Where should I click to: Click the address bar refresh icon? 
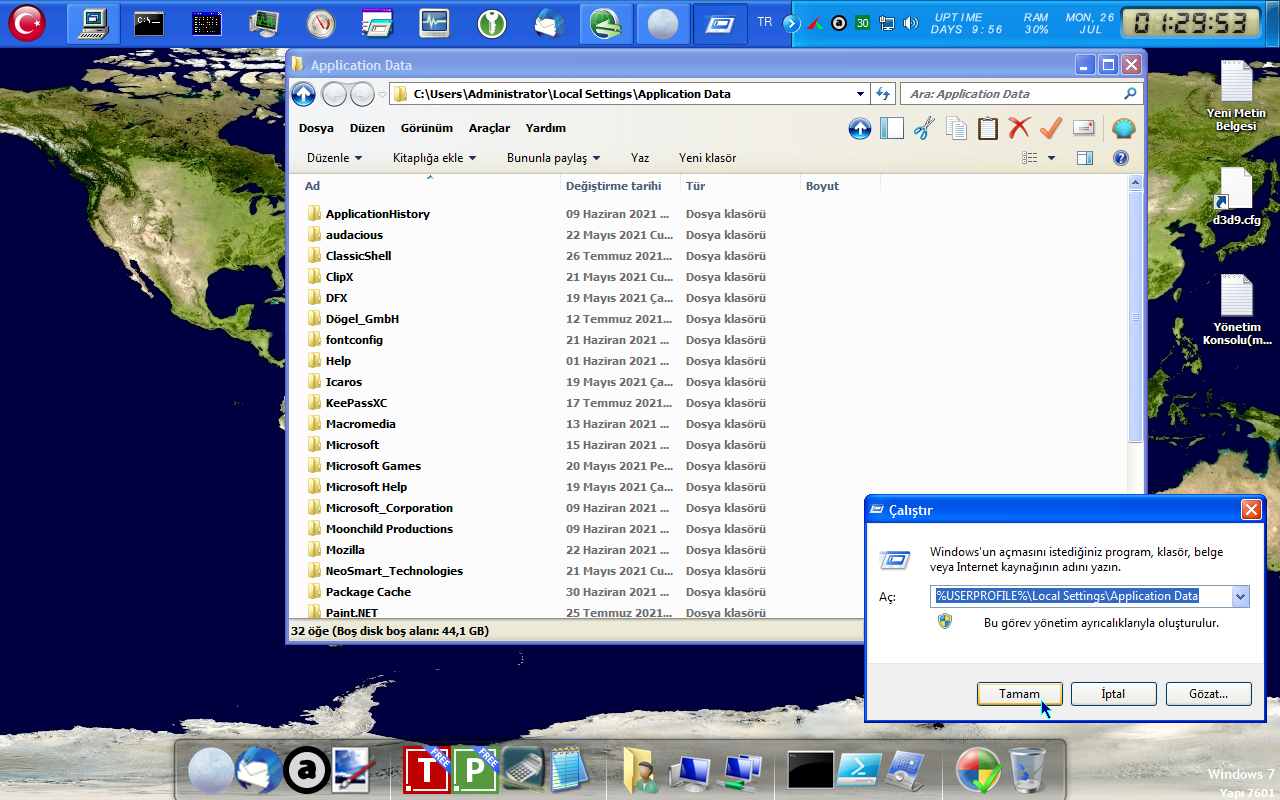(883, 94)
